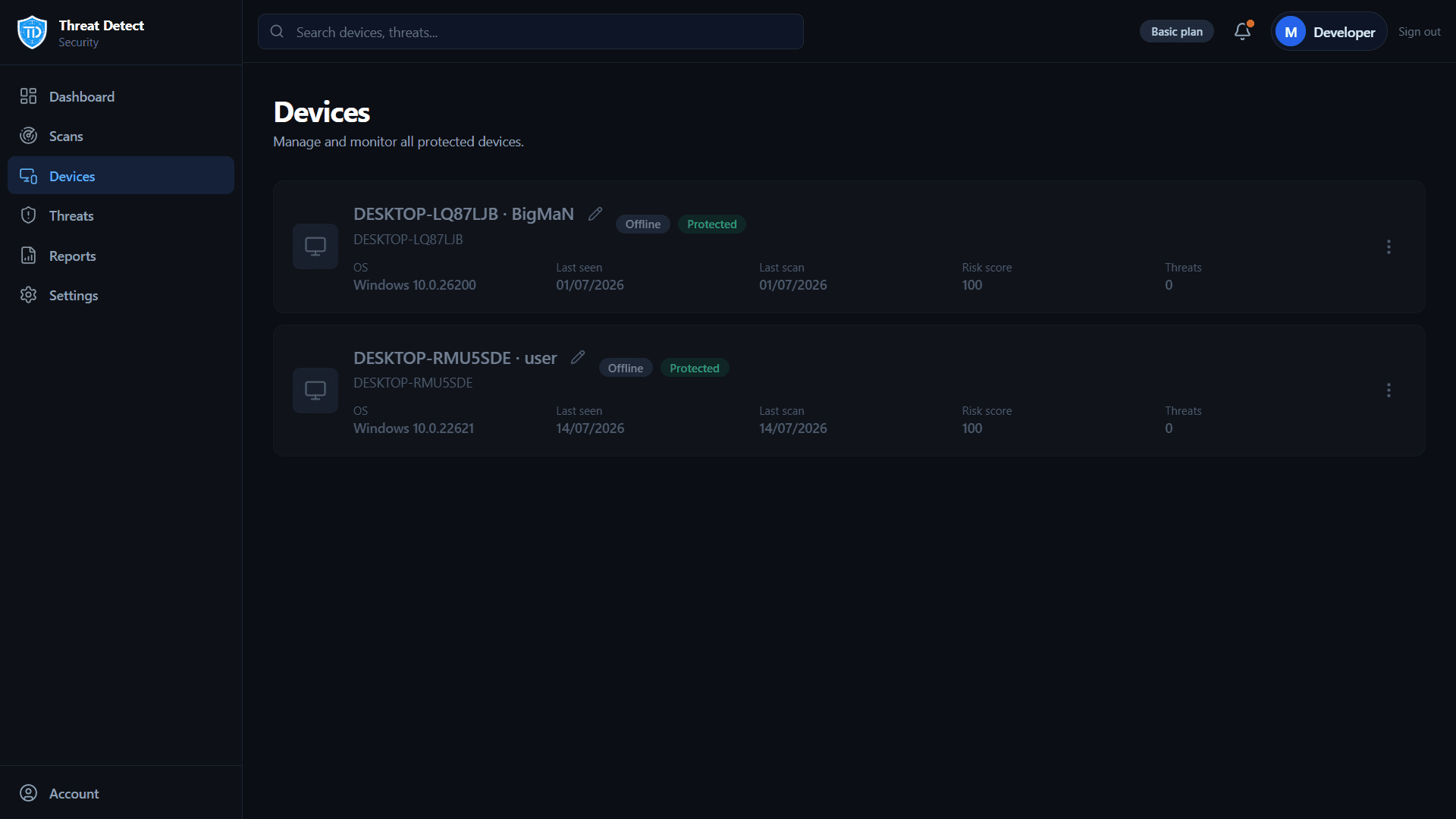Click the Basic plan badge

point(1176,31)
